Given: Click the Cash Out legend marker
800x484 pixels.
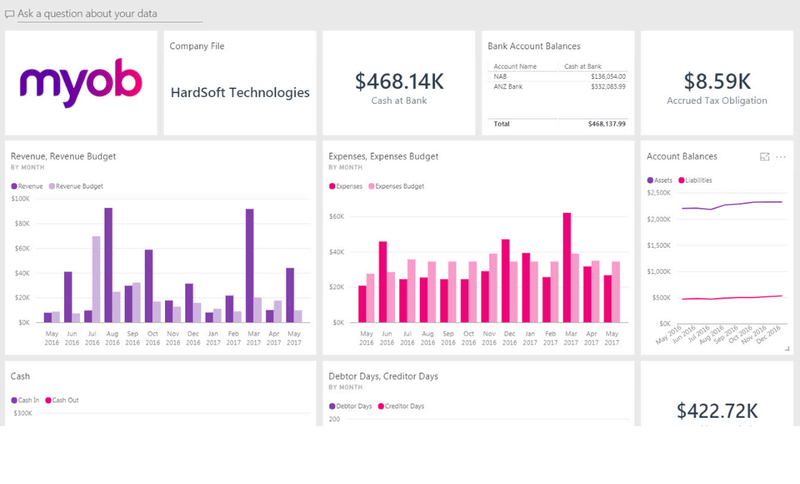Looking at the screenshot, I should point(48,400).
